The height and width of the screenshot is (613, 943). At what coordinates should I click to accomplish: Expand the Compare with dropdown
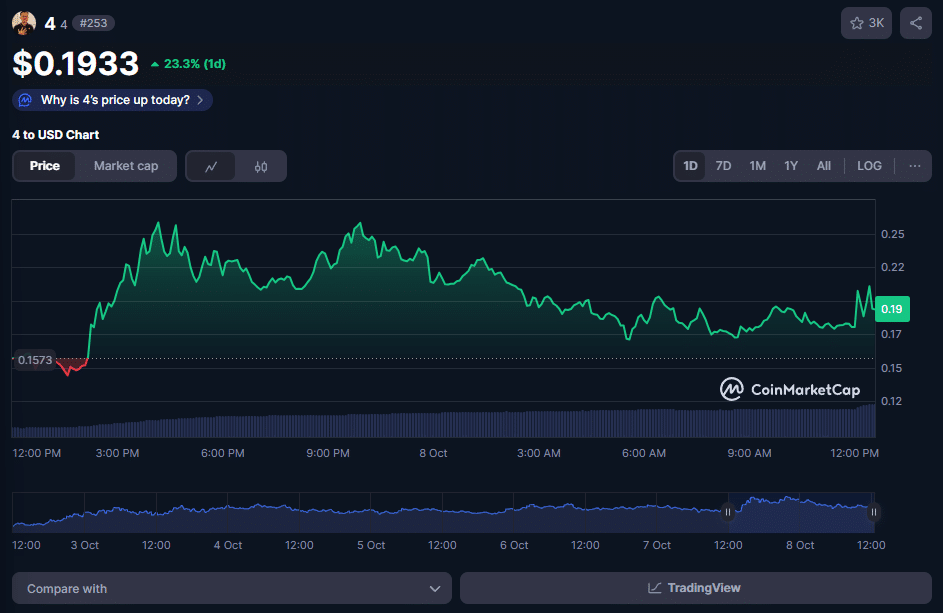point(231,588)
